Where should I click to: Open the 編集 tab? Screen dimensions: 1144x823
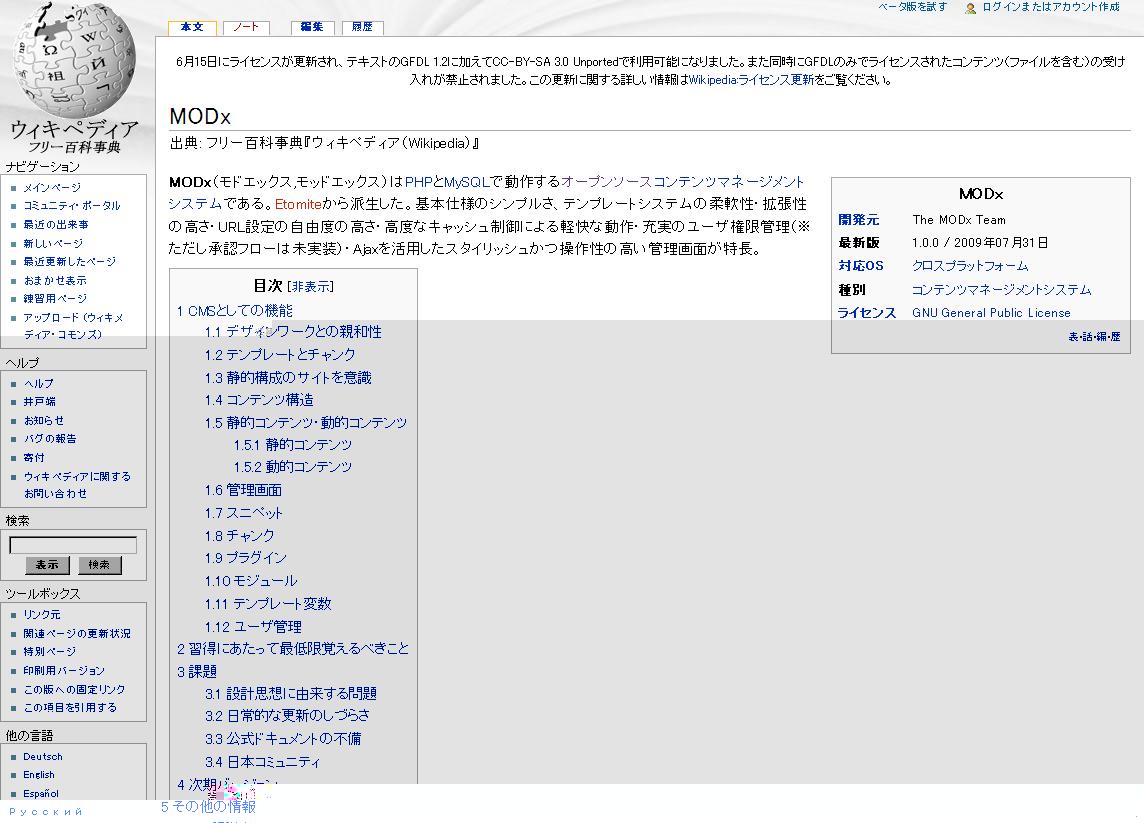(311, 27)
